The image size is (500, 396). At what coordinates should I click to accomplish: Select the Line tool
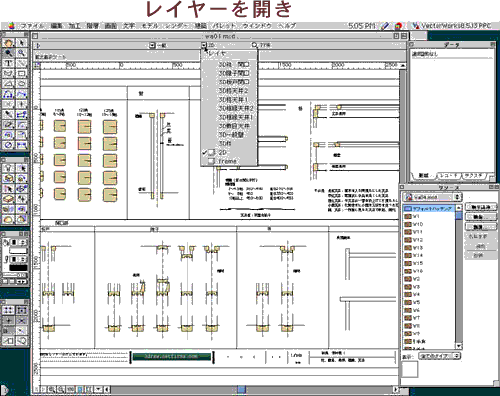21,63
